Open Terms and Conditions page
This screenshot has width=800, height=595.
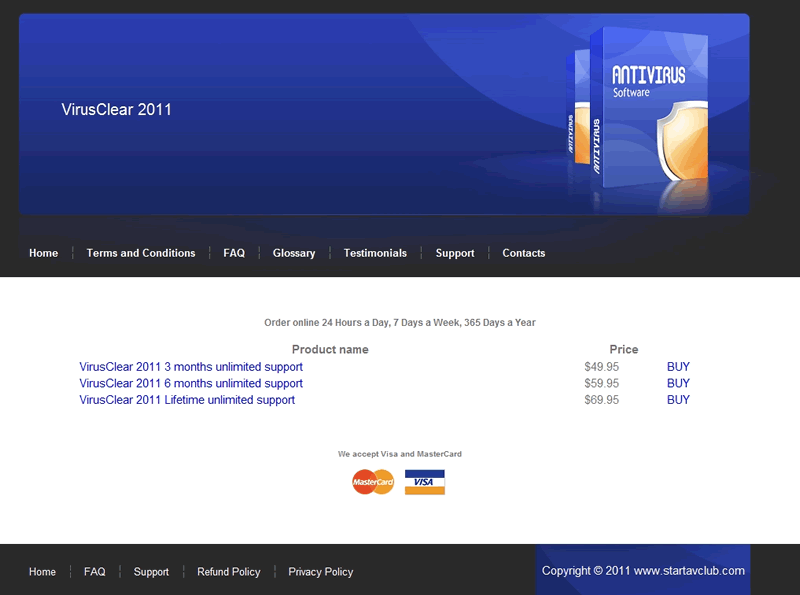(x=141, y=253)
